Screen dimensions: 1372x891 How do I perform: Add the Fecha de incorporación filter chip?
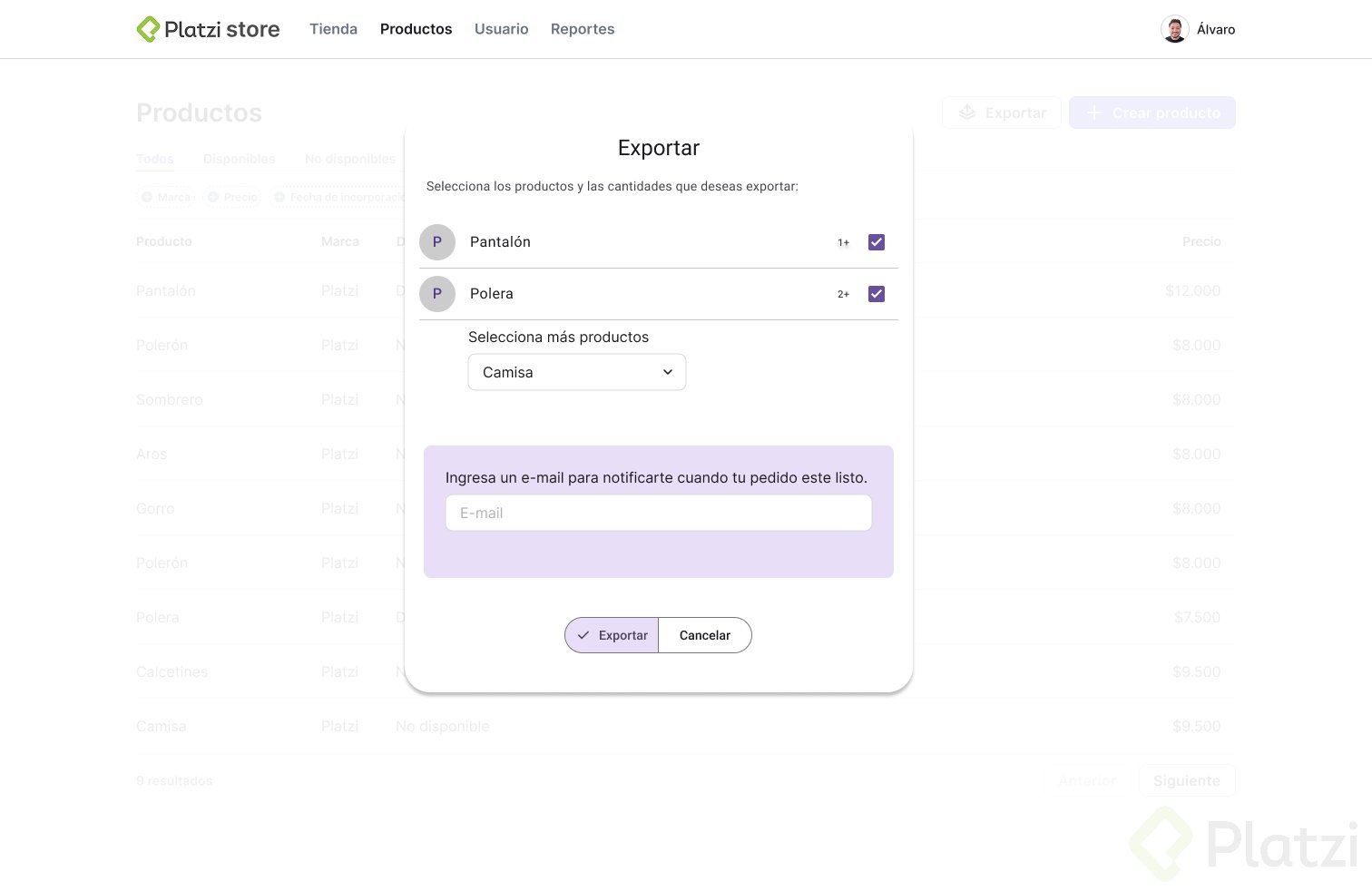click(x=338, y=197)
